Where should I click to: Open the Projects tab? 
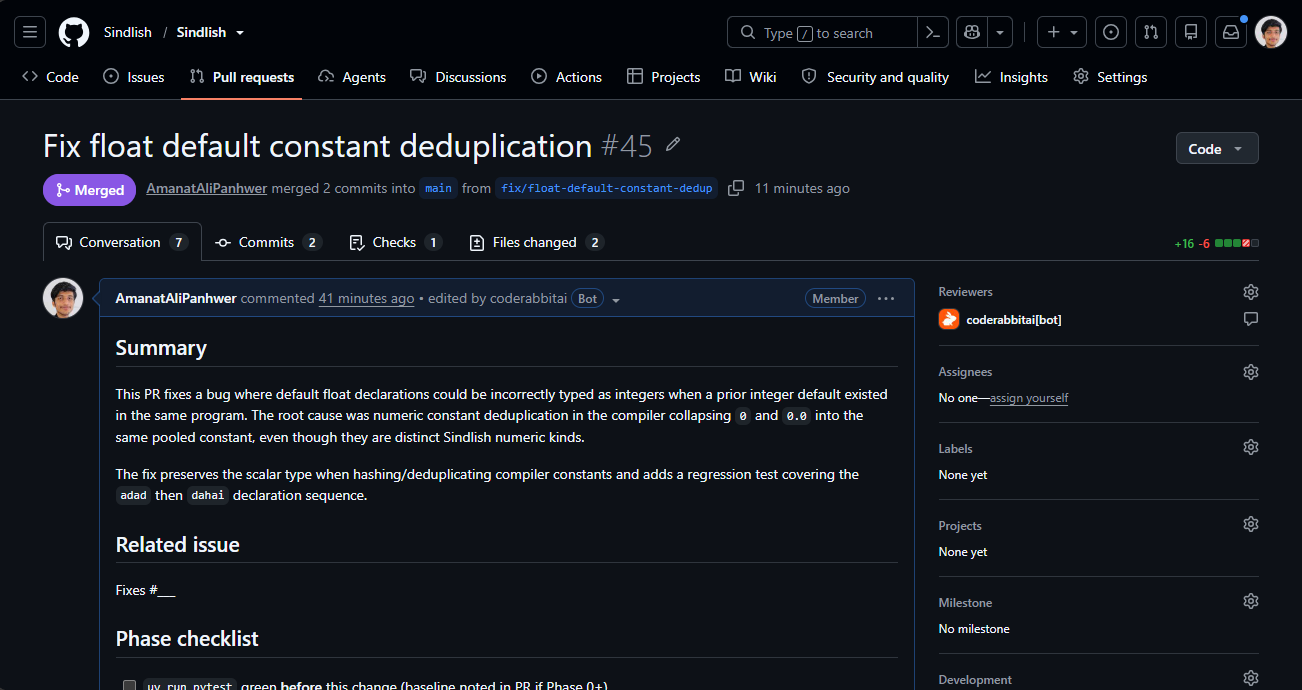[x=664, y=77]
